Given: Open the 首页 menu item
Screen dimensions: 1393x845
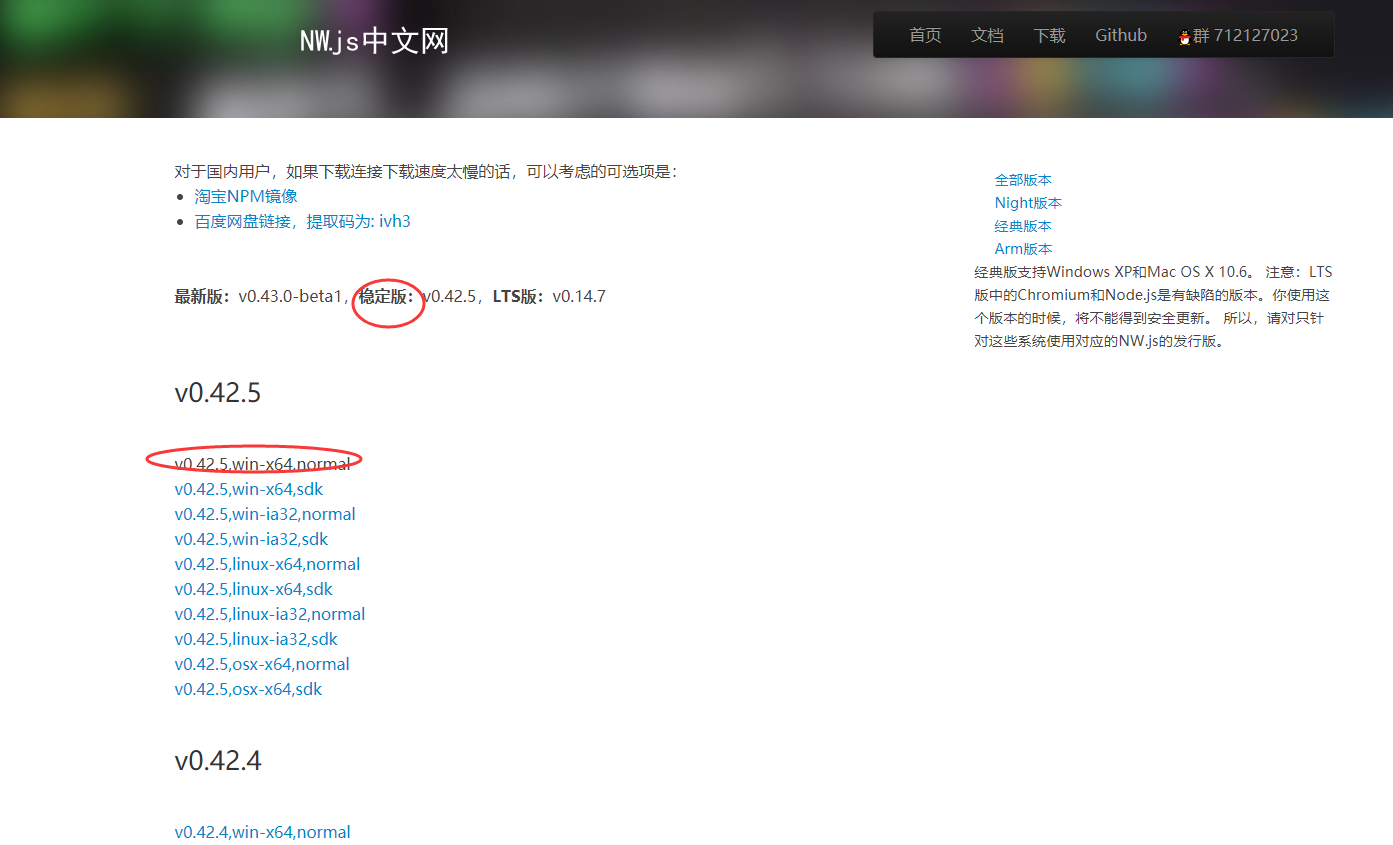Looking at the screenshot, I should [x=924, y=35].
